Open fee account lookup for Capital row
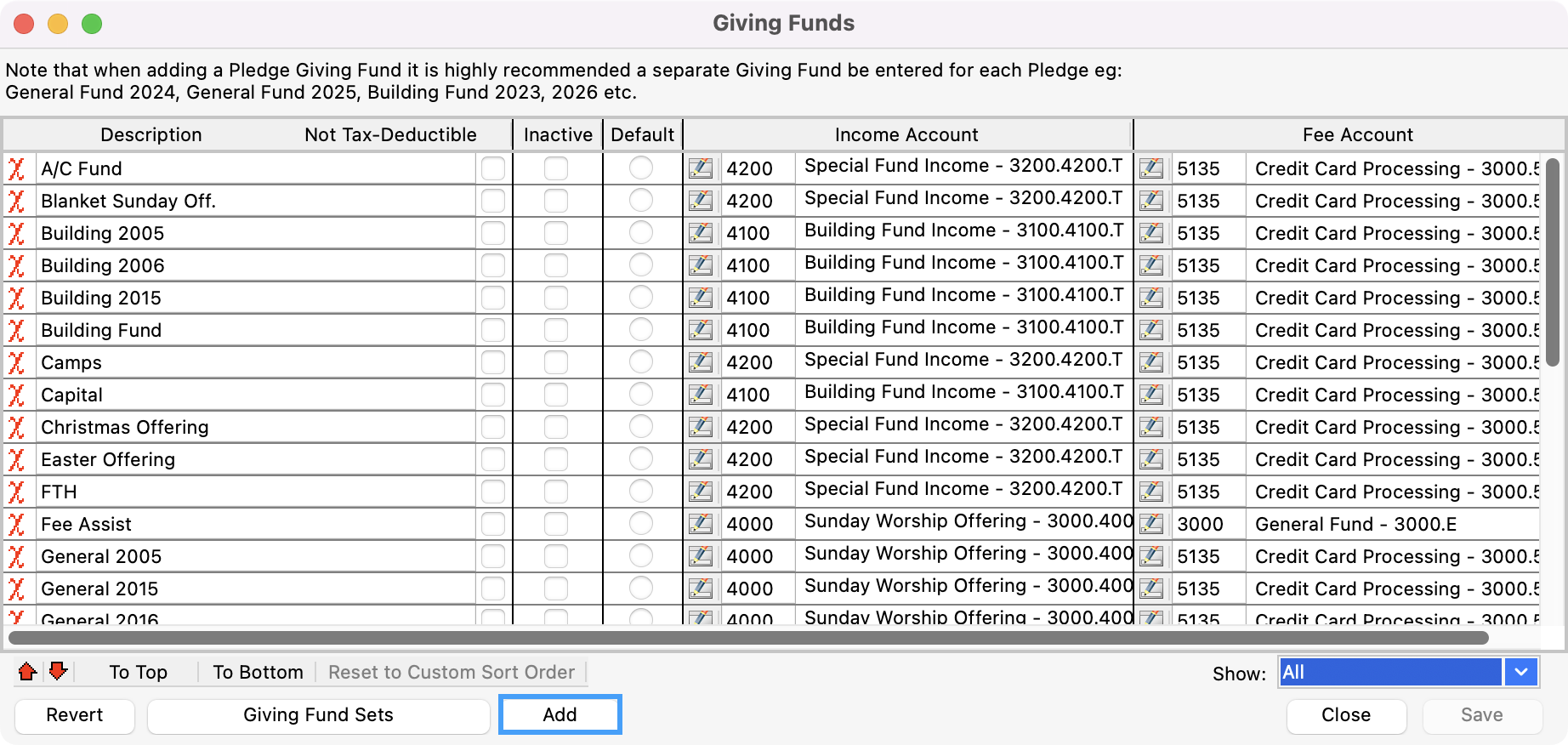Viewport: 1568px width, 745px height. click(x=1151, y=395)
